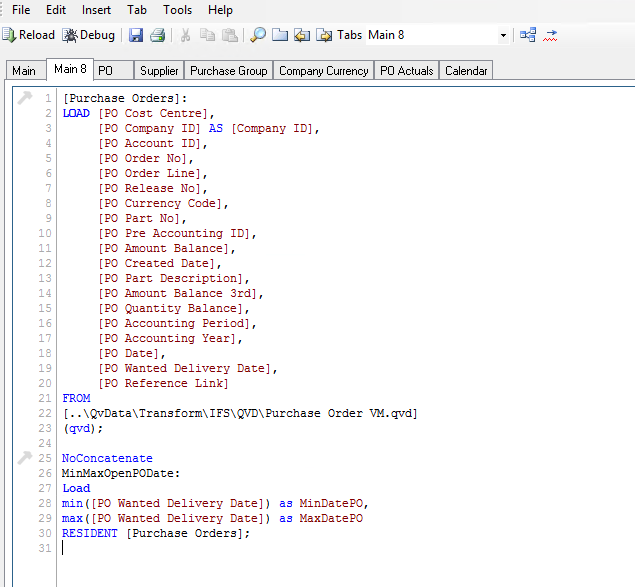635x587 pixels.
Task: Click the wrench marker at line 25
Action: (24, 458)
